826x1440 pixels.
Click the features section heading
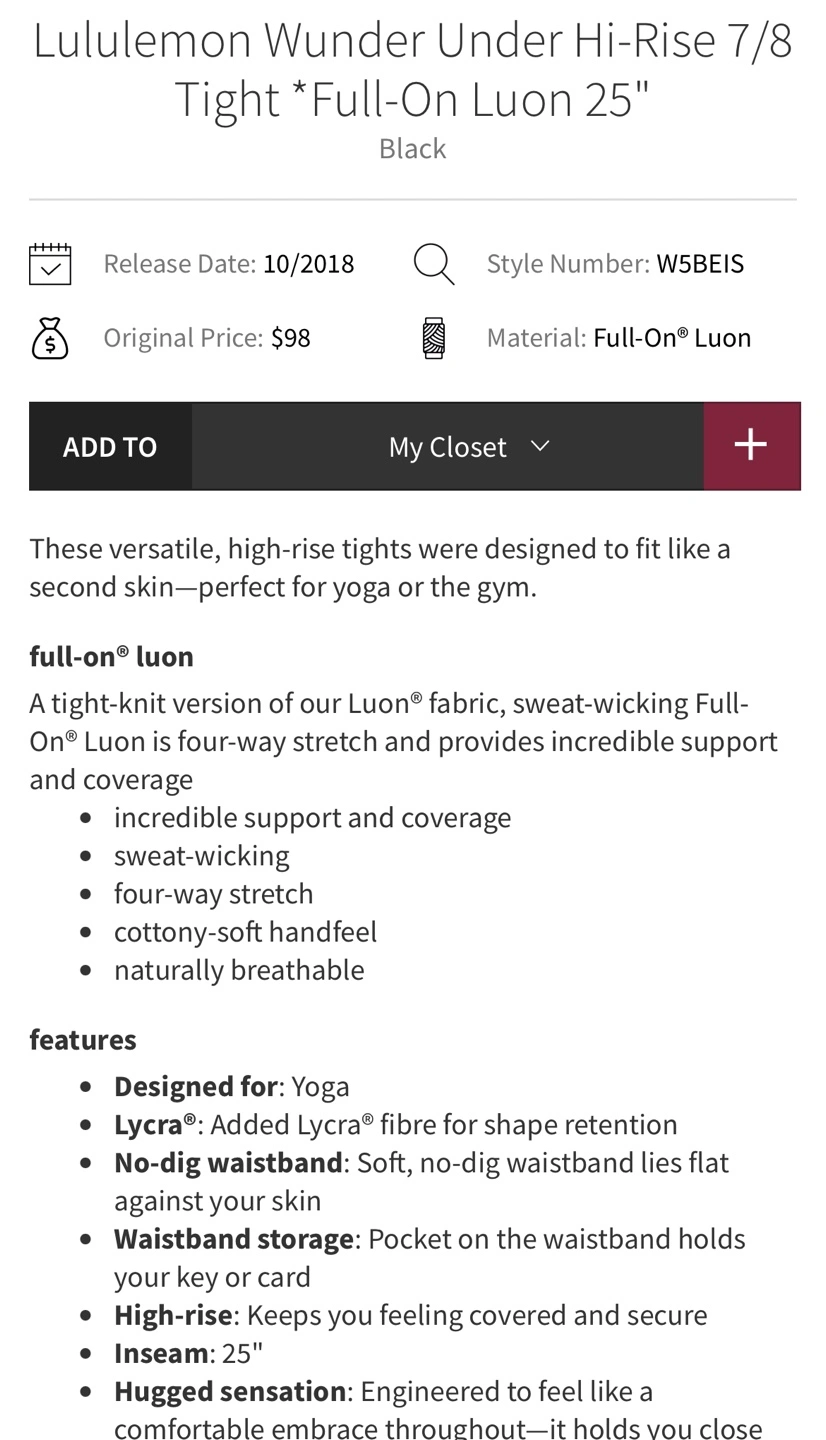tap(83, 1040)
